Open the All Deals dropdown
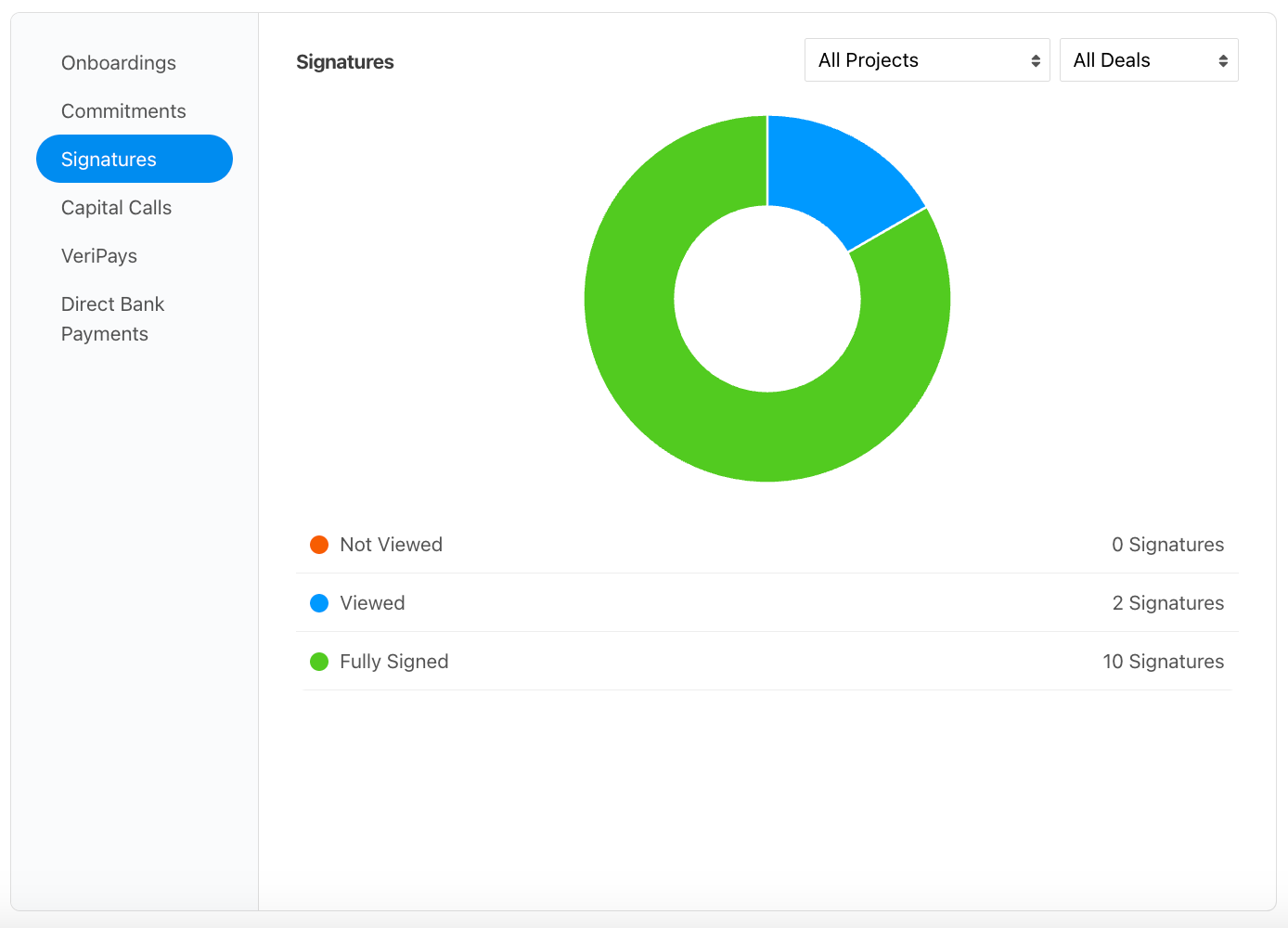 [x=1149, y=59]
